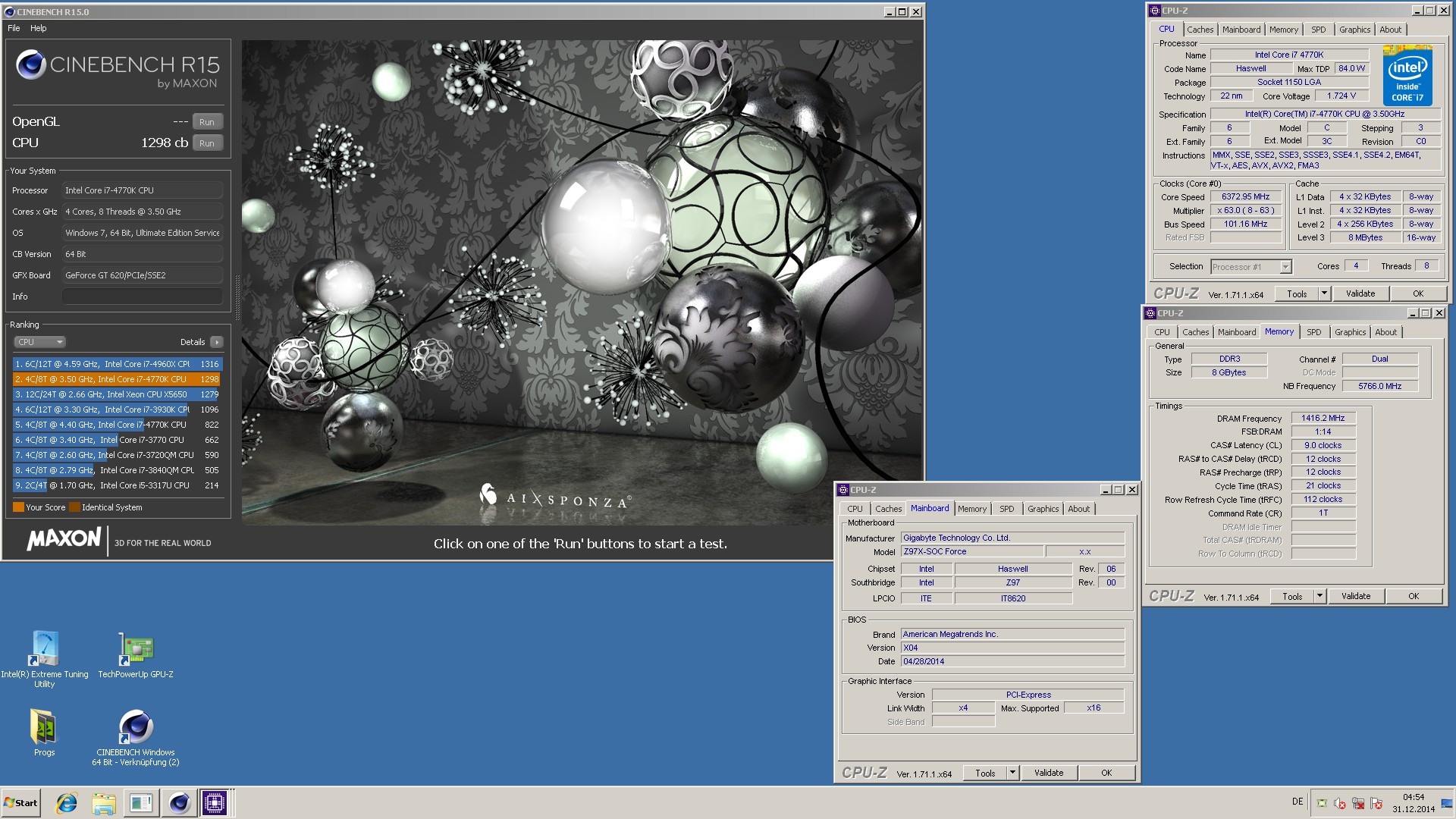
Task: Select Mainboard tab in CPU-Z Memory window
Action: (x=1236, y=332)
